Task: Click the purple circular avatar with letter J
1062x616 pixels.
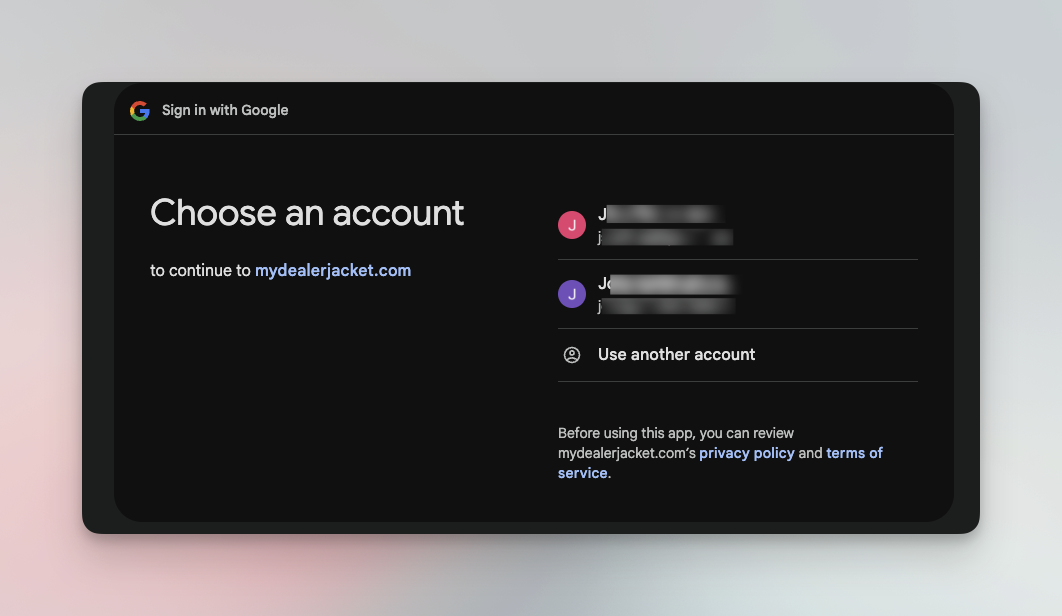Action: click(572, 293)
